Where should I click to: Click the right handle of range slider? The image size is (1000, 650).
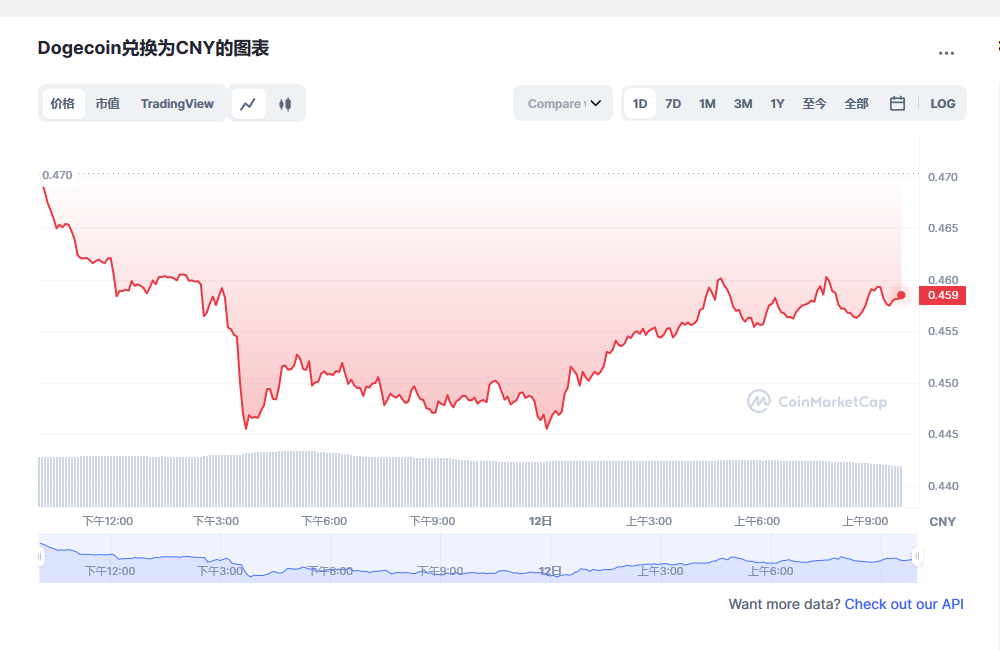click(917, 557)
